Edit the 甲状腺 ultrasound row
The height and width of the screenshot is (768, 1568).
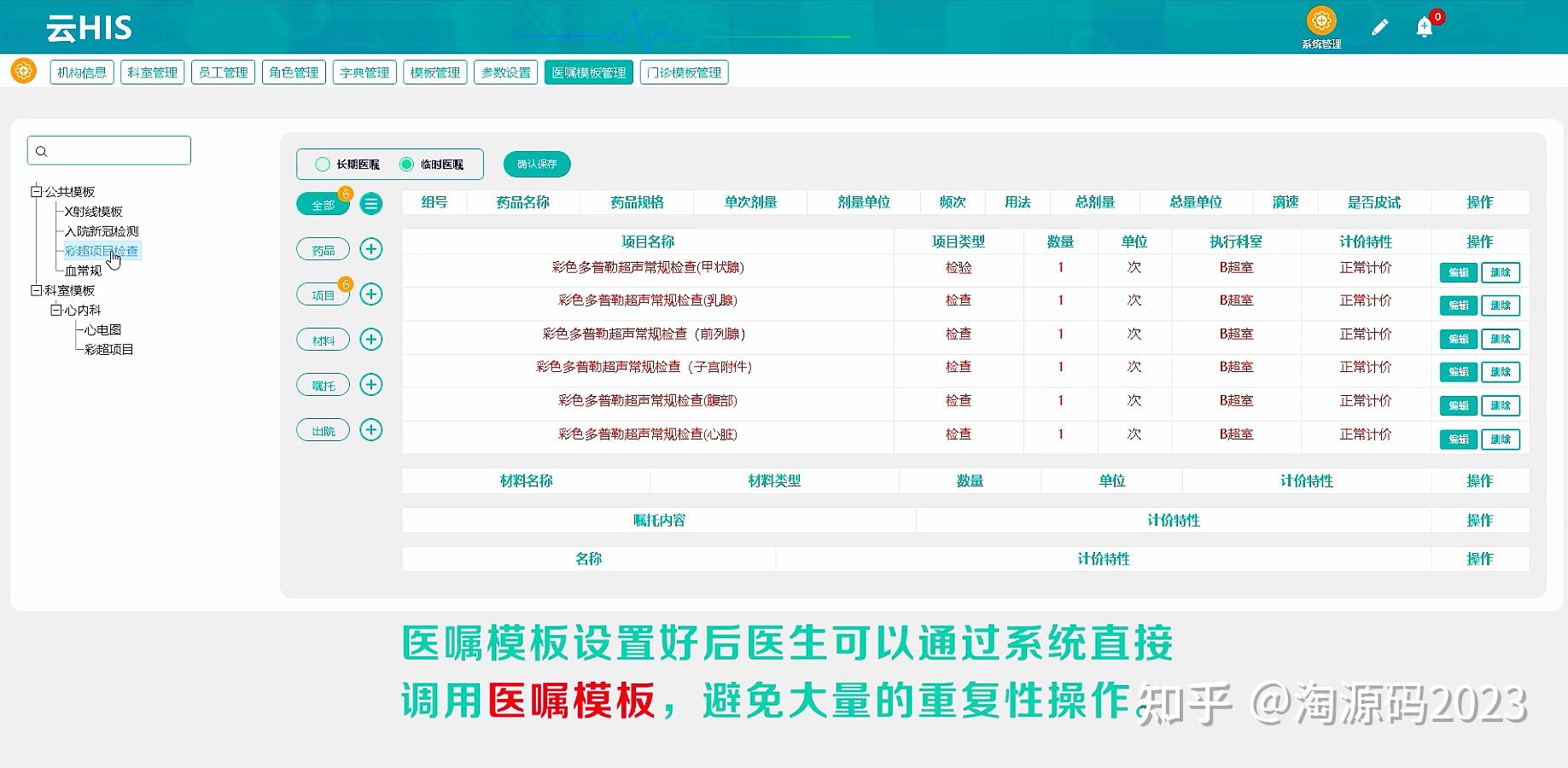pyautogui.click(x=1459, y=273)
